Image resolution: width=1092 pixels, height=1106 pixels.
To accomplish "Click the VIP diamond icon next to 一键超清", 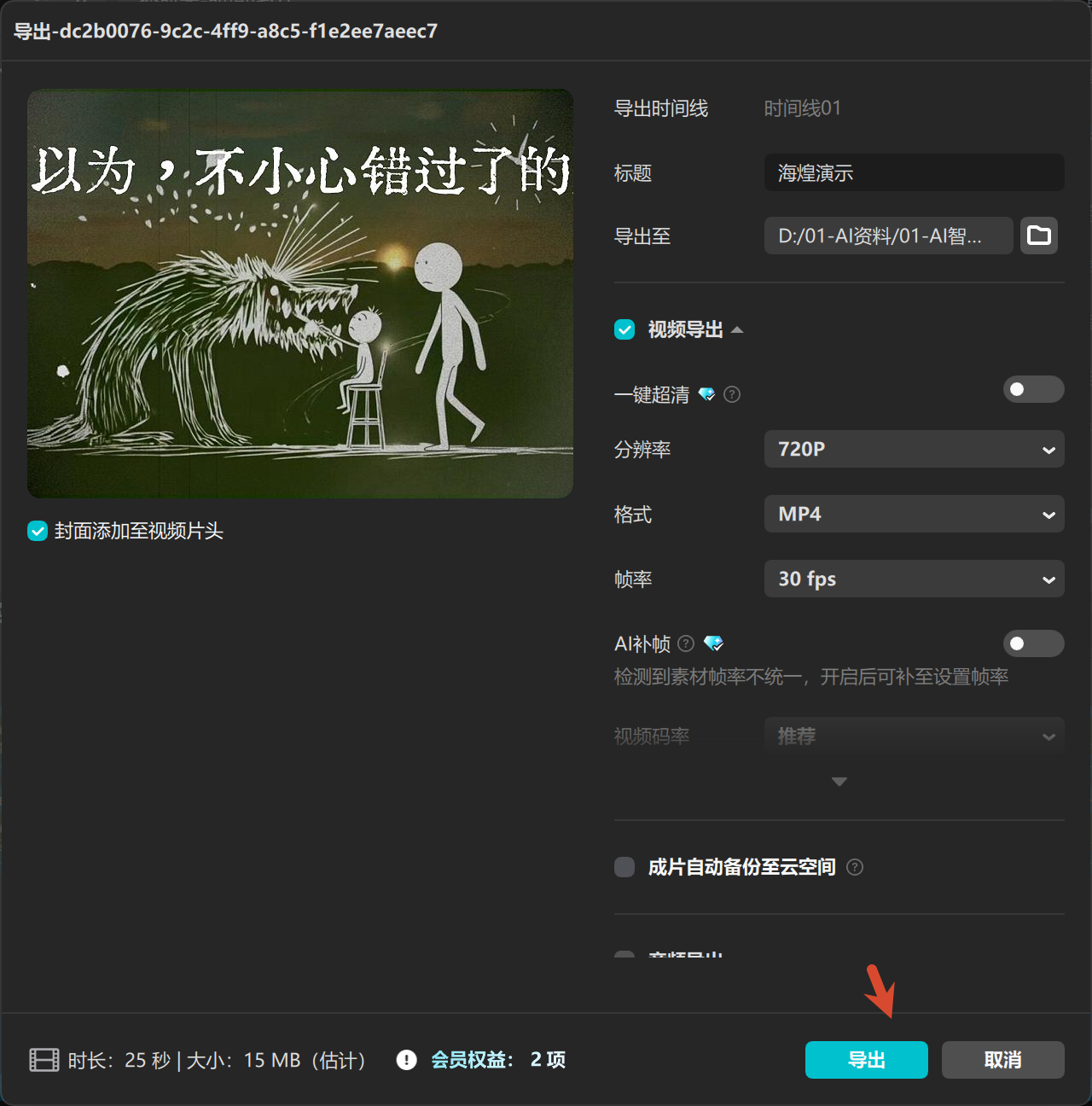I will (706, 394).
